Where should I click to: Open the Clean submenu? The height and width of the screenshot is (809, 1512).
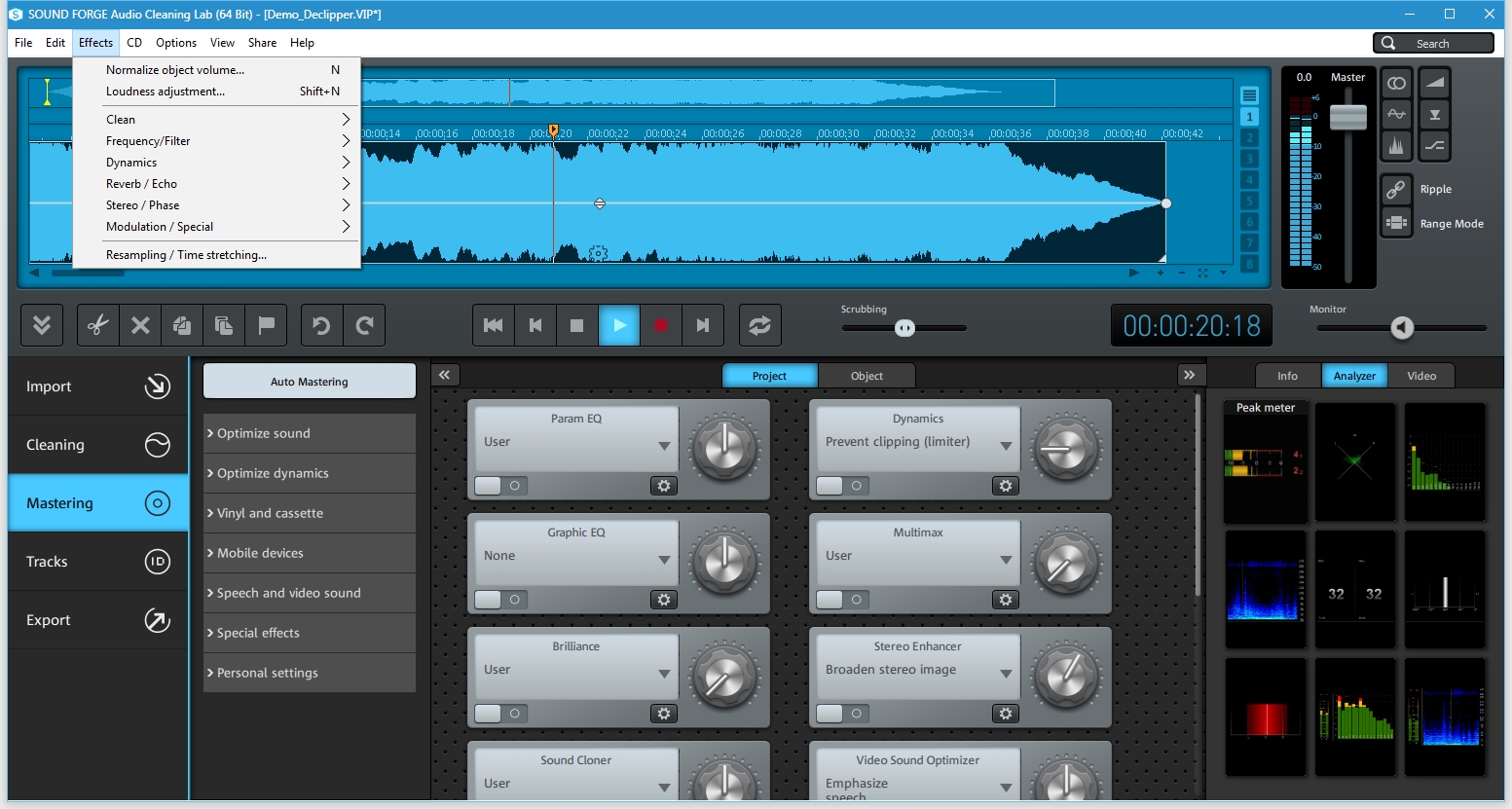pyautogui.click(x=216, y=120)
